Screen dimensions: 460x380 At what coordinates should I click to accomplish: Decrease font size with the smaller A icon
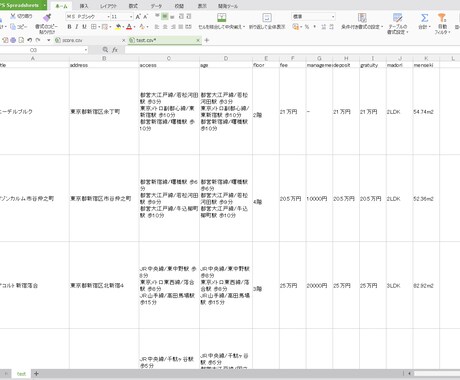[146, 16]
